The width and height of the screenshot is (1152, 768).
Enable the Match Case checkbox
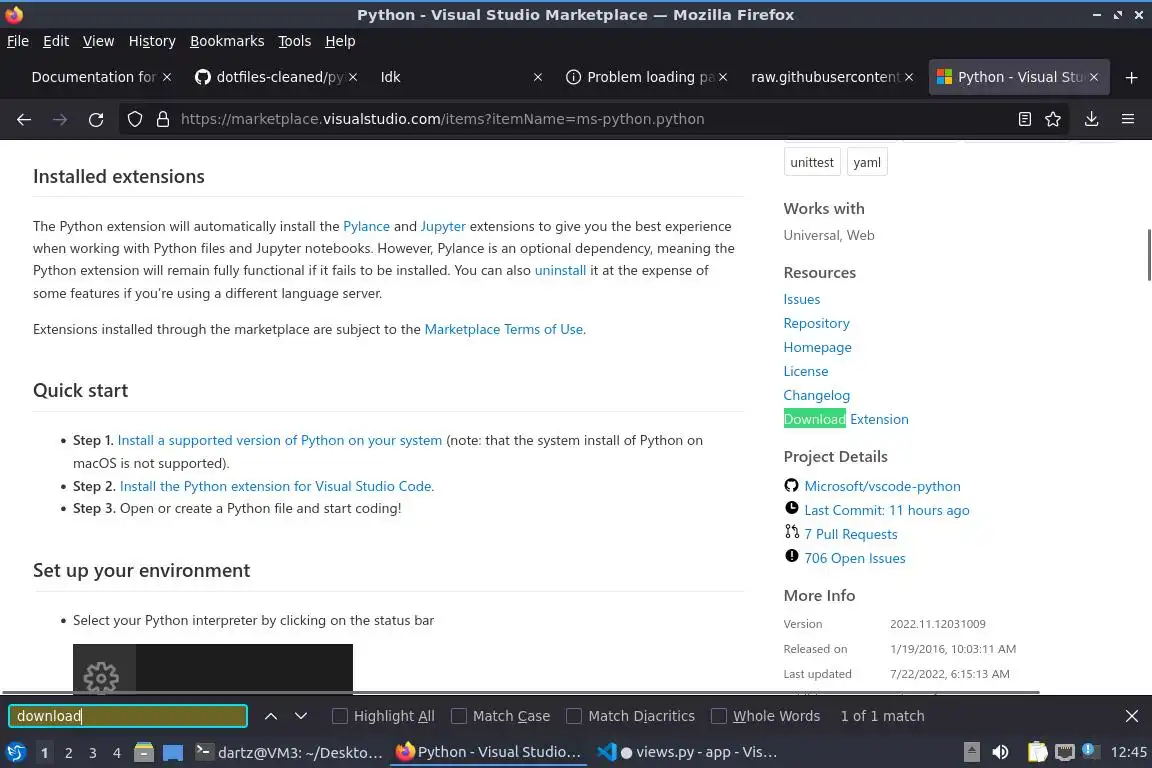click(x=458, y=716)
